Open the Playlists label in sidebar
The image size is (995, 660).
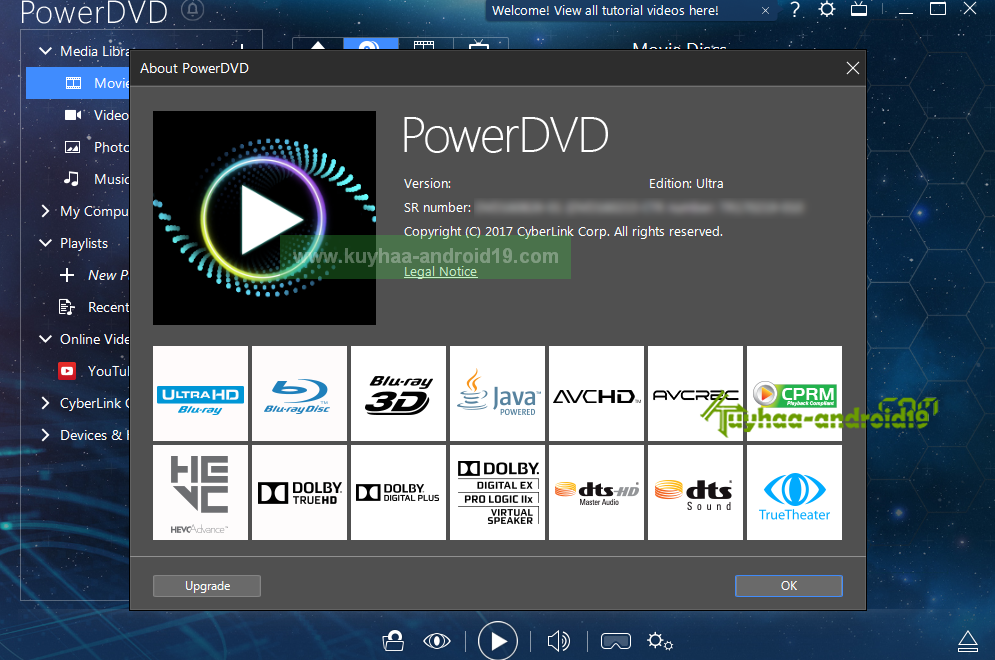tap(84, 243)
